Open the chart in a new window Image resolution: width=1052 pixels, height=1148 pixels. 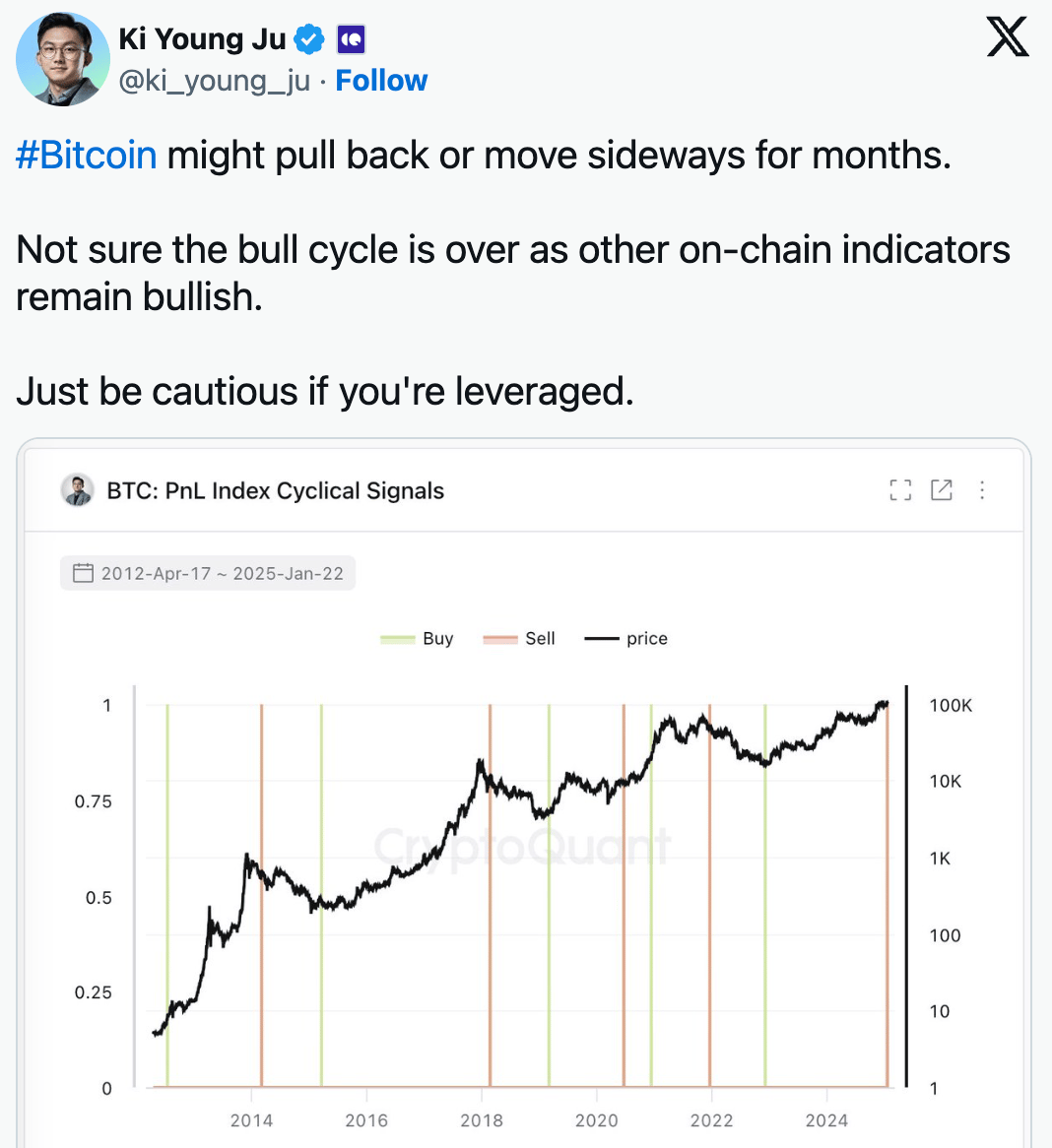[x=942, y=490]
